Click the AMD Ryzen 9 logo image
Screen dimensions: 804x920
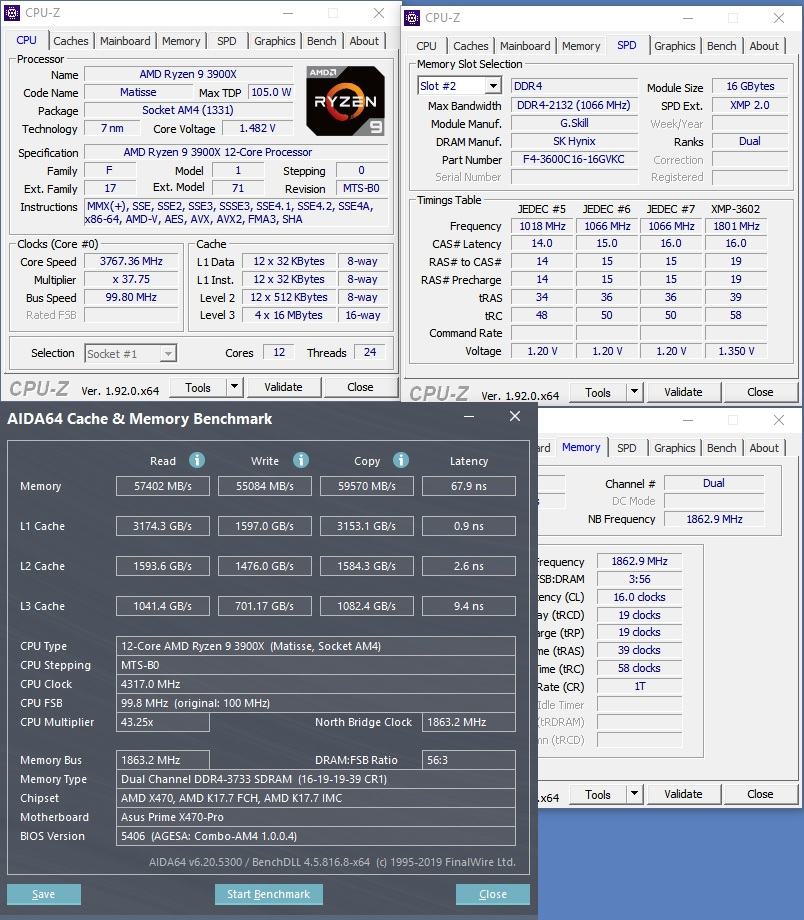pyautogui.click(x=346, y=101)
